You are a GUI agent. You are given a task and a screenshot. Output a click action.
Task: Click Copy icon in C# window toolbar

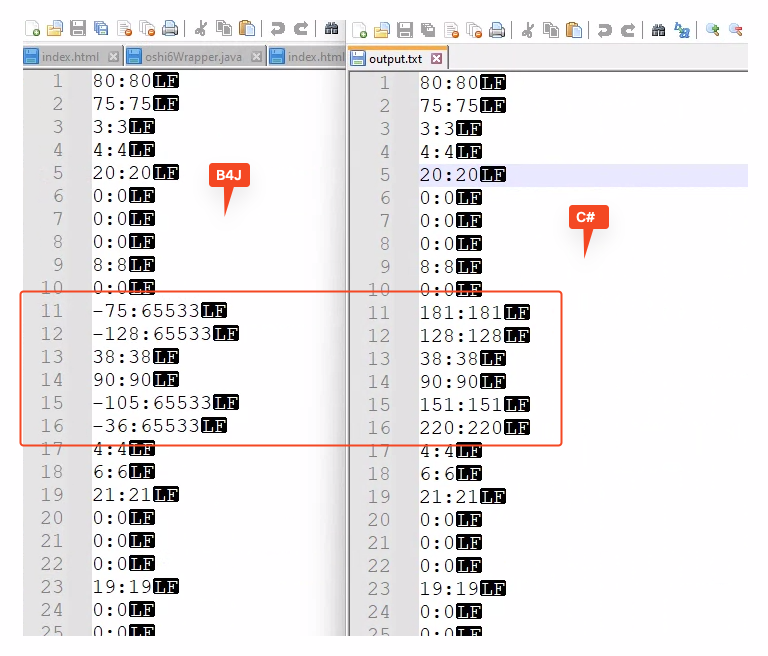coord(551,30)
